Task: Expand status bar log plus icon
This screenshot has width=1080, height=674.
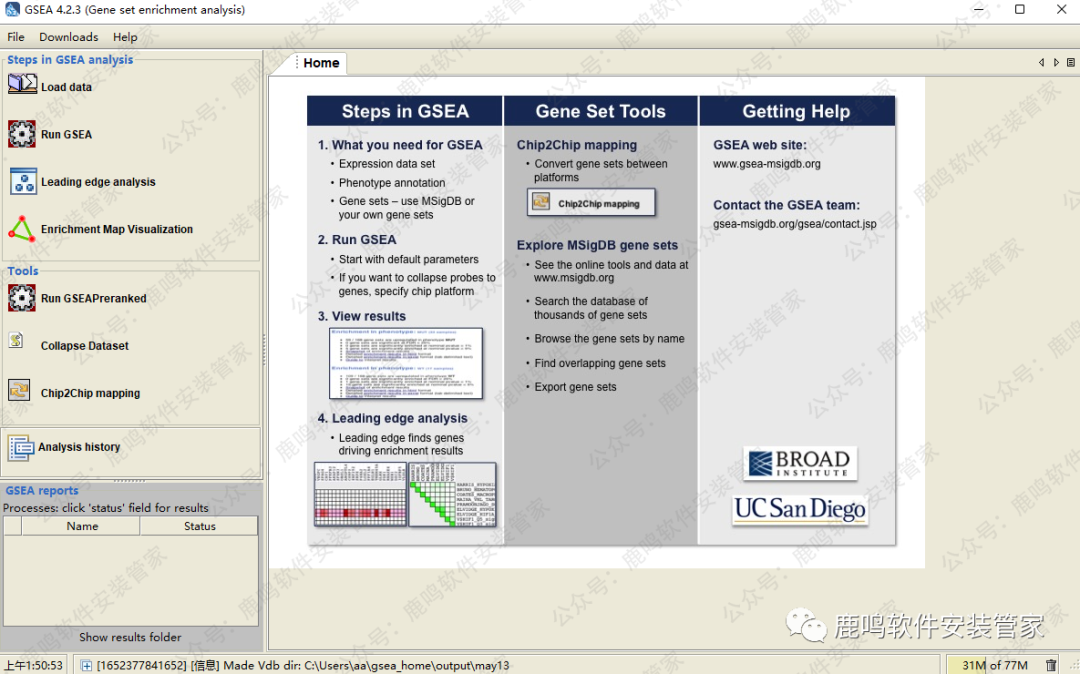Action: click(x=86, y=666)
